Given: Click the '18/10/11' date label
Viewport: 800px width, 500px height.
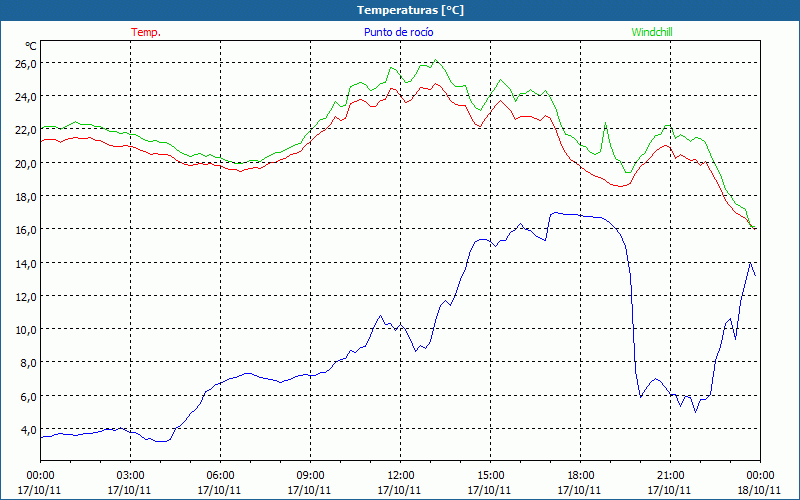Looking at the screenshot, I should pos(759,490).
